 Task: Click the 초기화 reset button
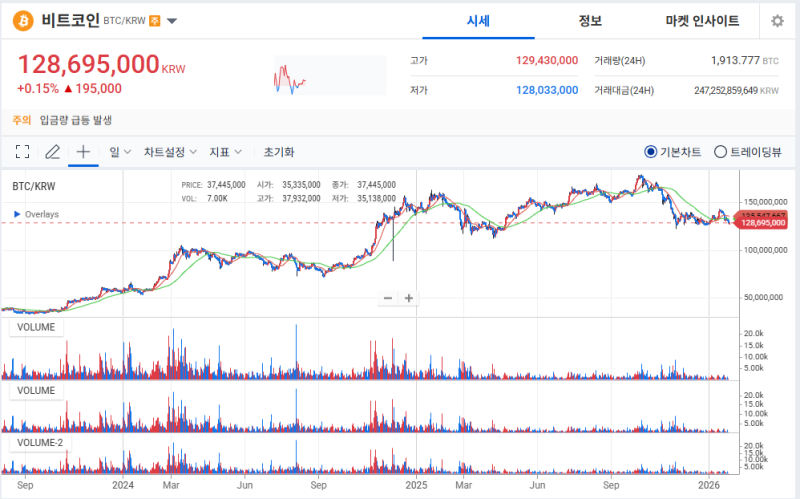pyautogui.click(x=279, y=152)
